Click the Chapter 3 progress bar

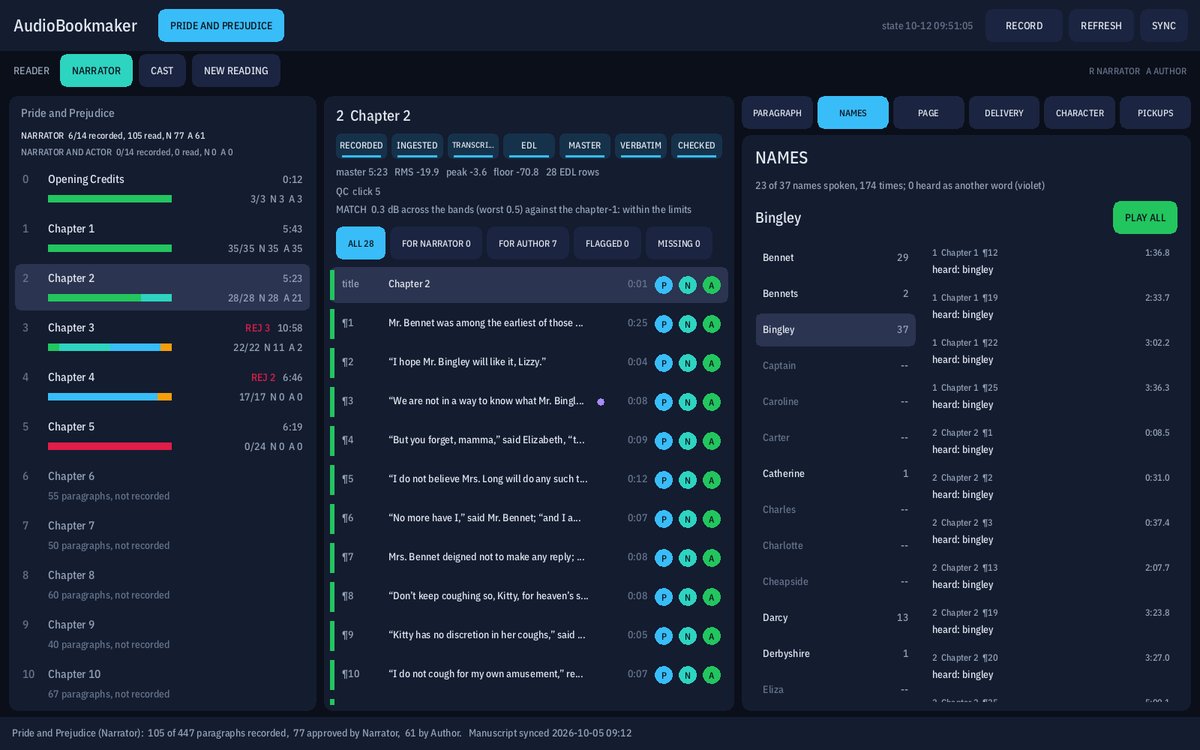tap(110, 347)
